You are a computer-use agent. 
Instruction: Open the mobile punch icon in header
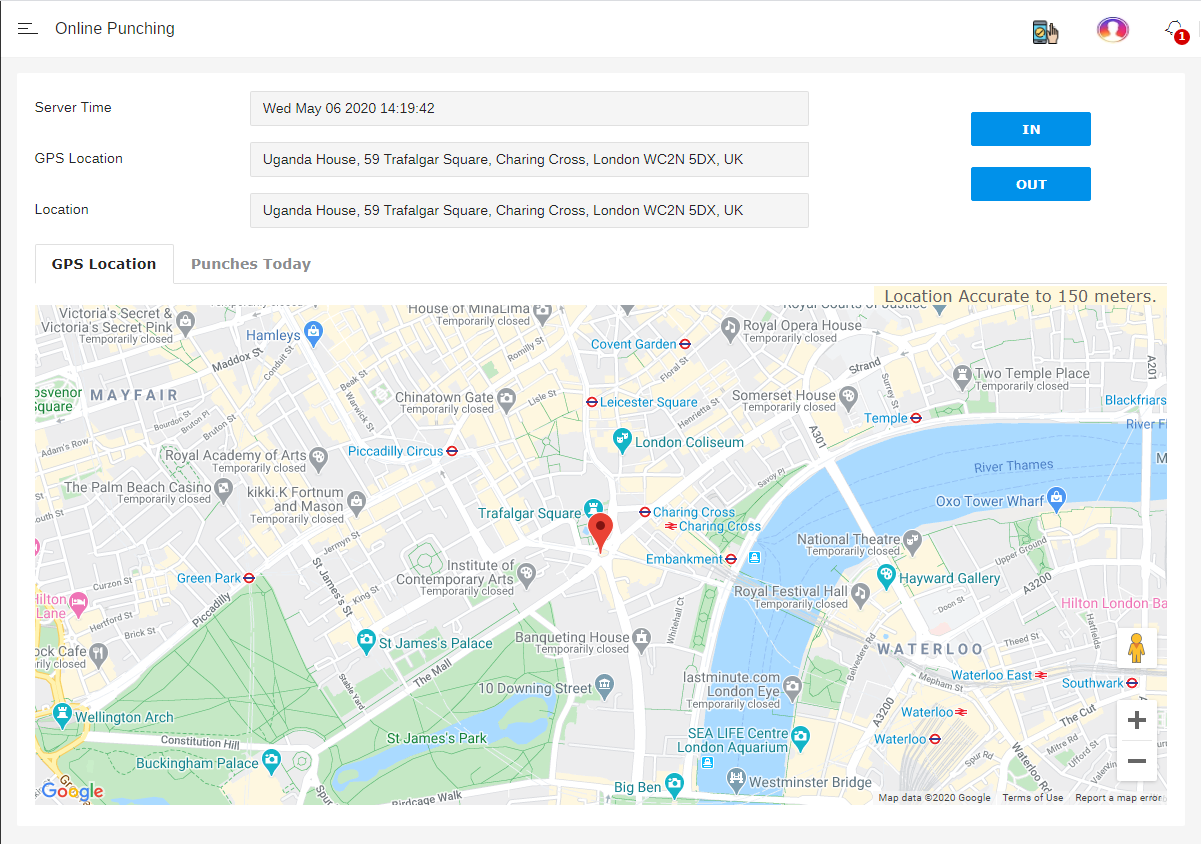(x=1045, y=31)
